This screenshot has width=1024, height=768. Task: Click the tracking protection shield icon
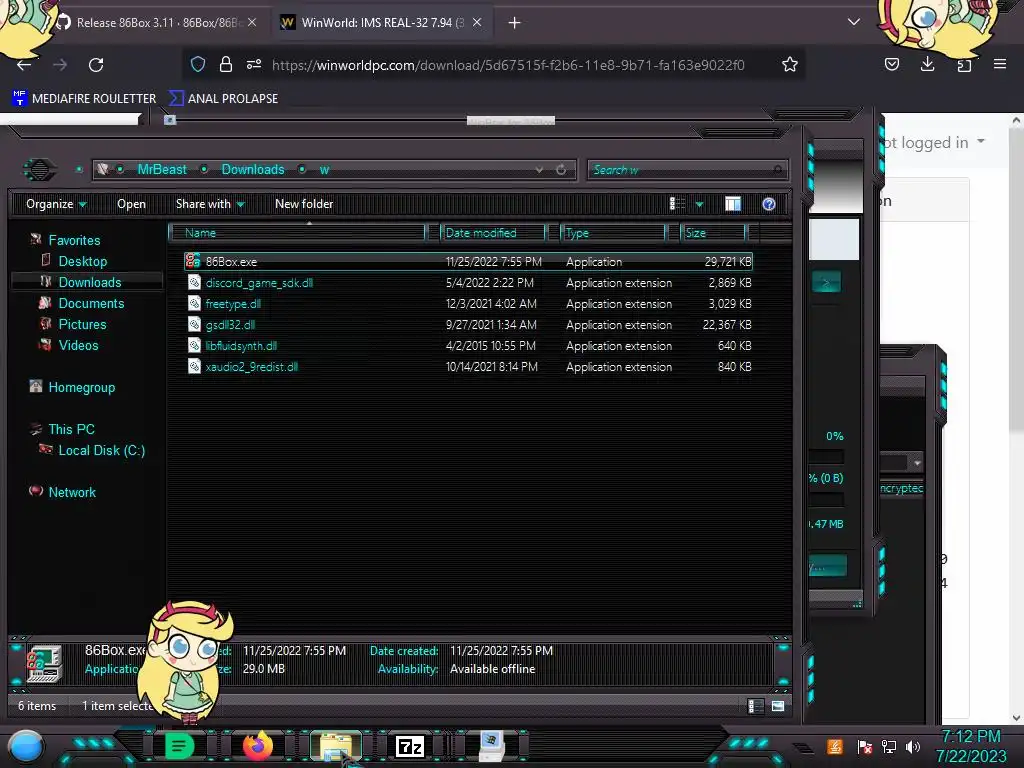[x=198, y=64]
